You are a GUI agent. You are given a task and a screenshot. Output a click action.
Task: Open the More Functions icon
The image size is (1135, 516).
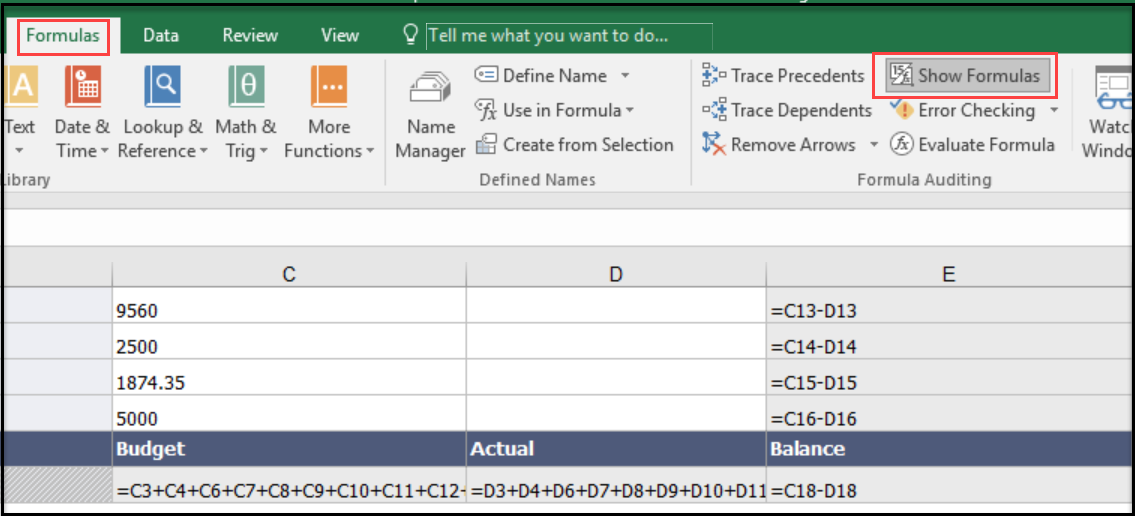pyautogui.click(x=329, y=86)
